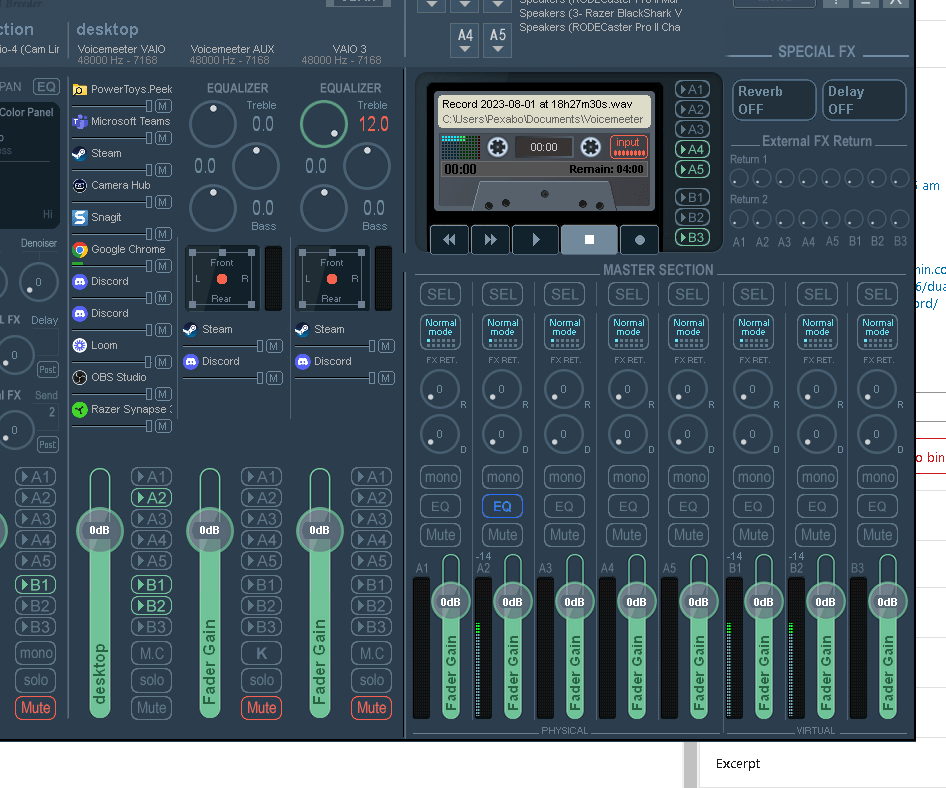The width and height of the screenshot is (946, 788).
Task: Click mono on the A3 master bus
Action: [x=565, y=477]
